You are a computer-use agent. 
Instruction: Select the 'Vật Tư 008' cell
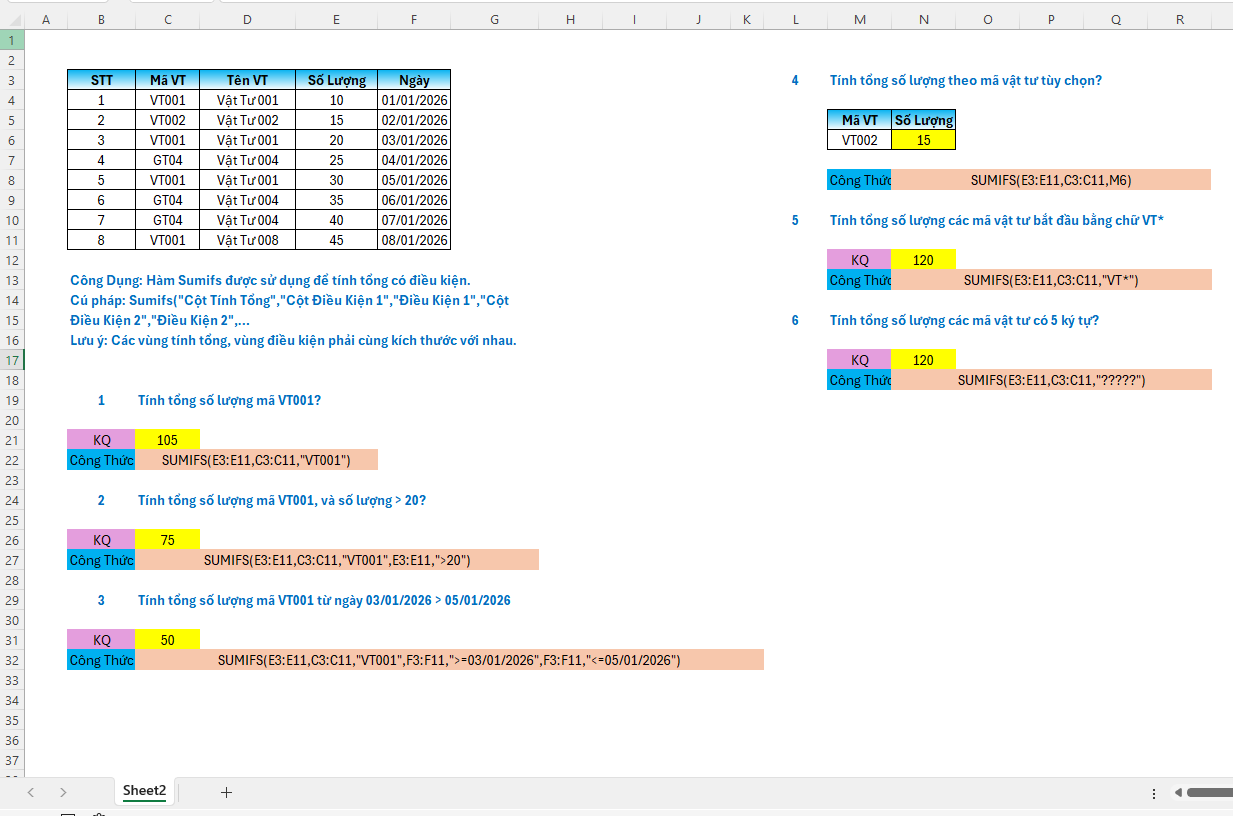click(247, 240)
